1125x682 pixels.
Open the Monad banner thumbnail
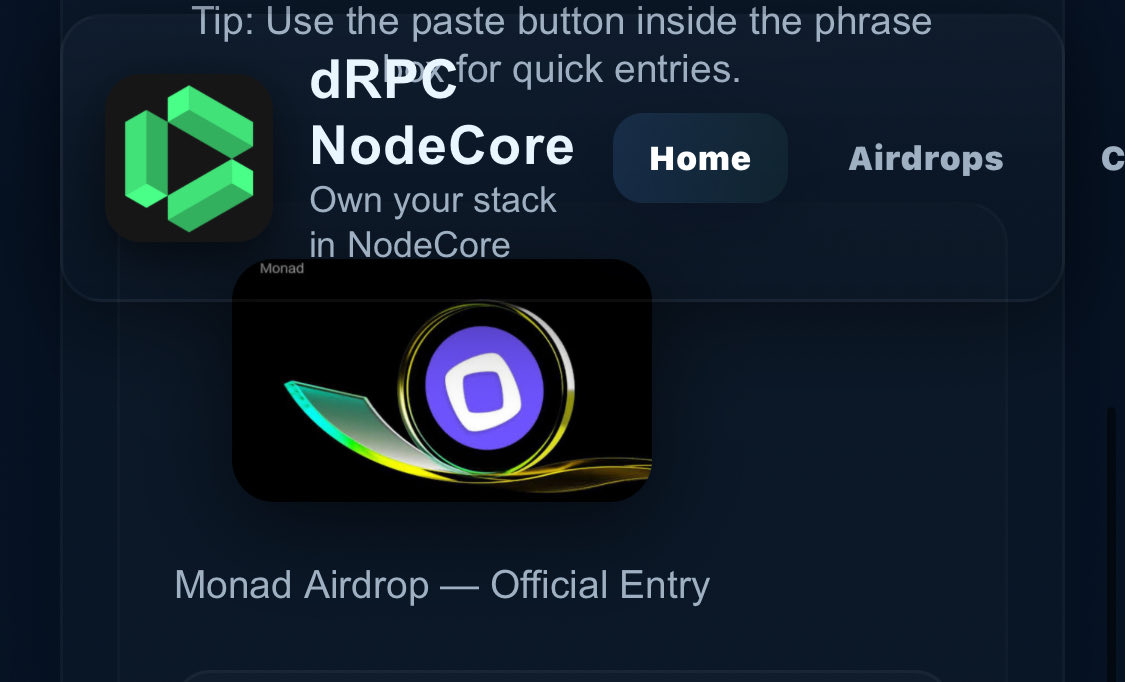(442, 380)
